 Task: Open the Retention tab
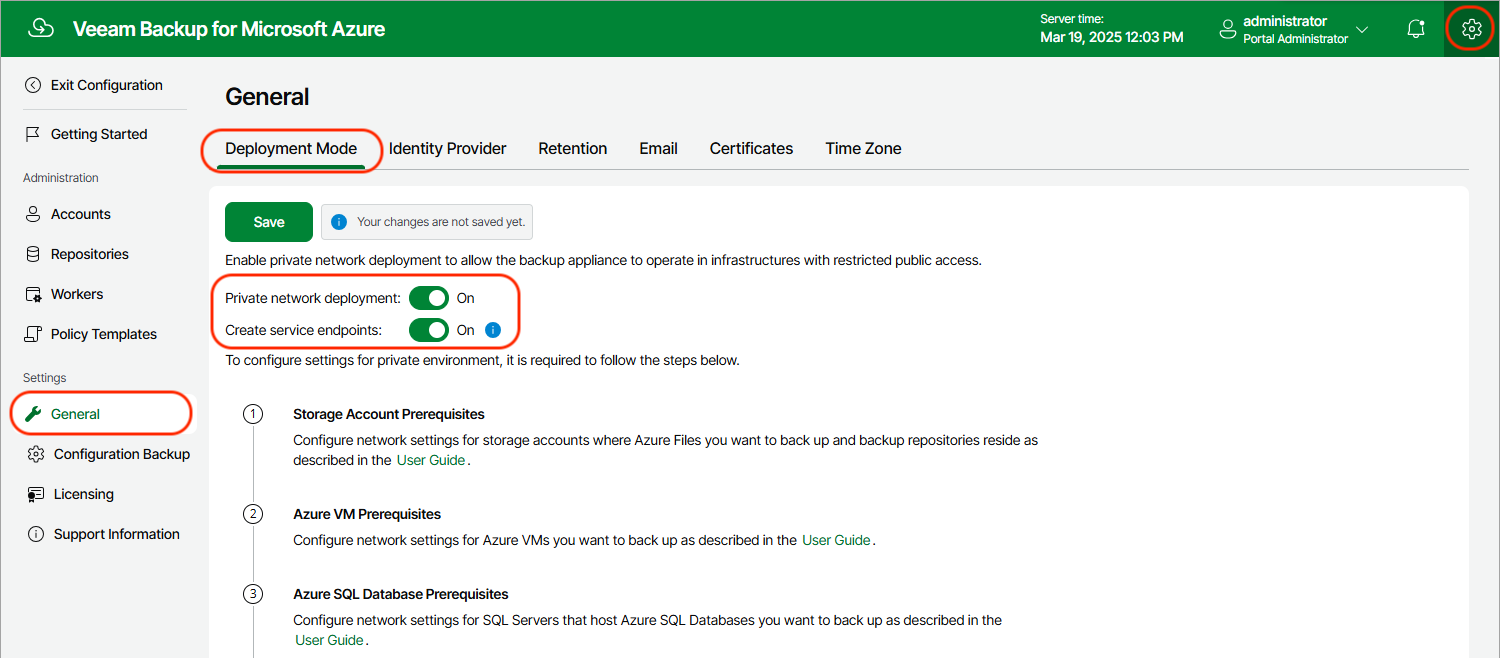pyautogui.click(x=573, y=149)
